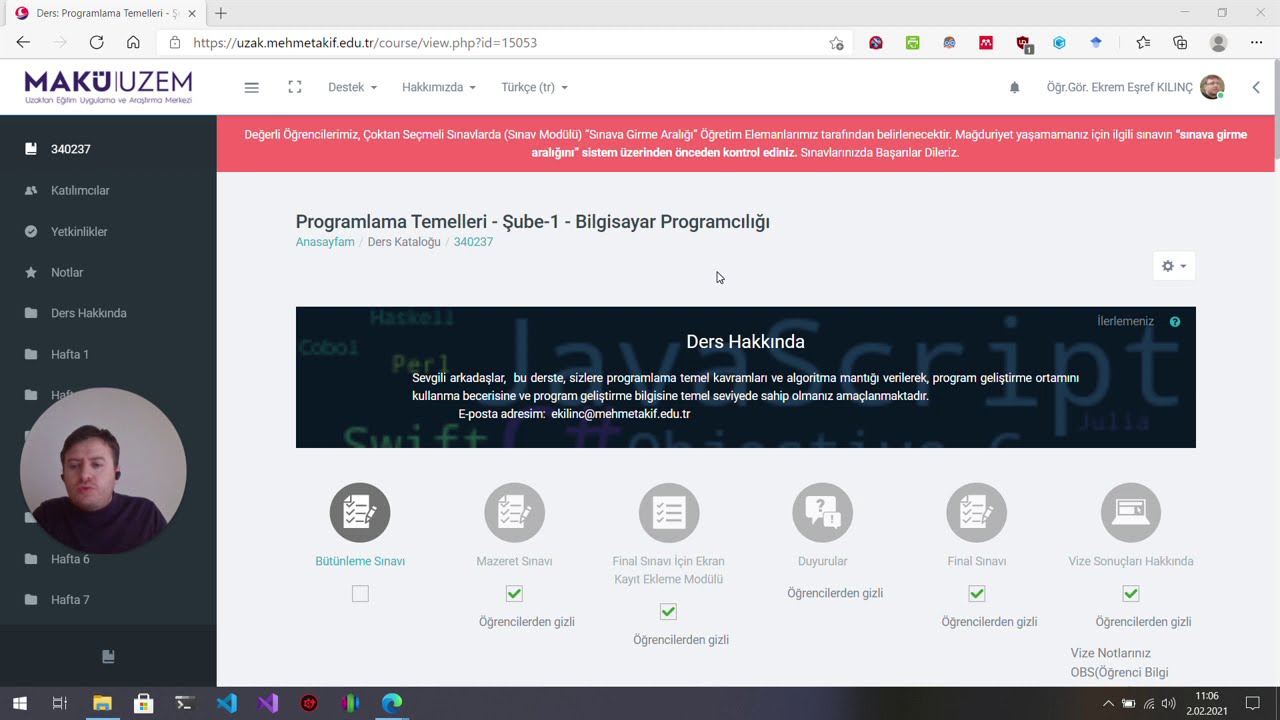Open the notifications bell
This screenshot has width=1280, height=720.
pos(1014,87)
